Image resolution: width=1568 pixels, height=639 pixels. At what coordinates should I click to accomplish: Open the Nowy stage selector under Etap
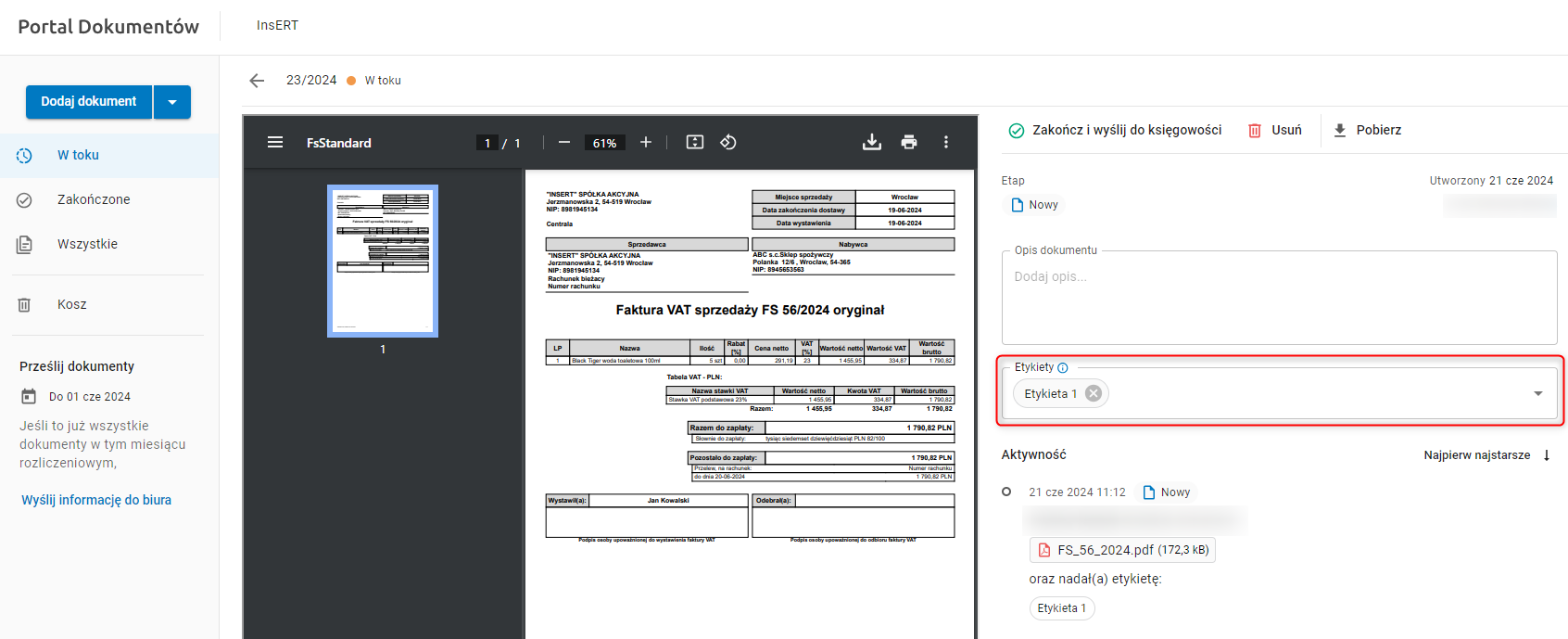1034,205
